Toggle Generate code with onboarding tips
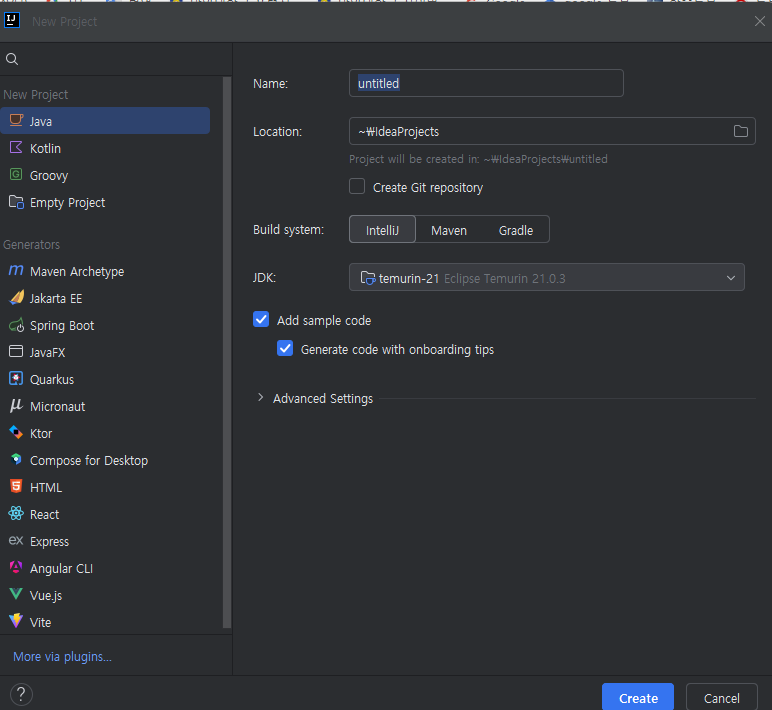The image size is (772, 710). click(x=285, y=349)
